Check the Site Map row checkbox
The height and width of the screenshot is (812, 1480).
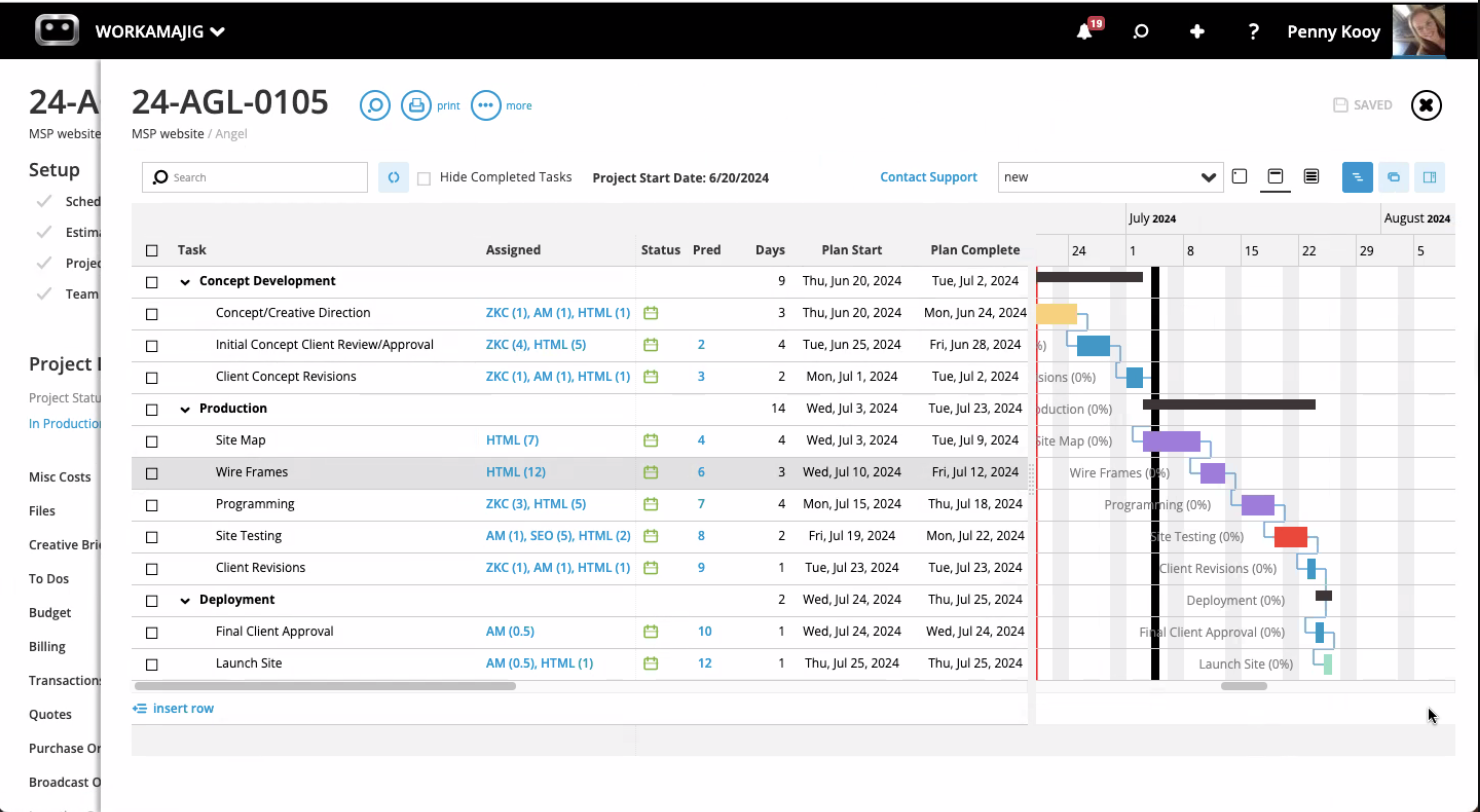click(x=152, y=441)
